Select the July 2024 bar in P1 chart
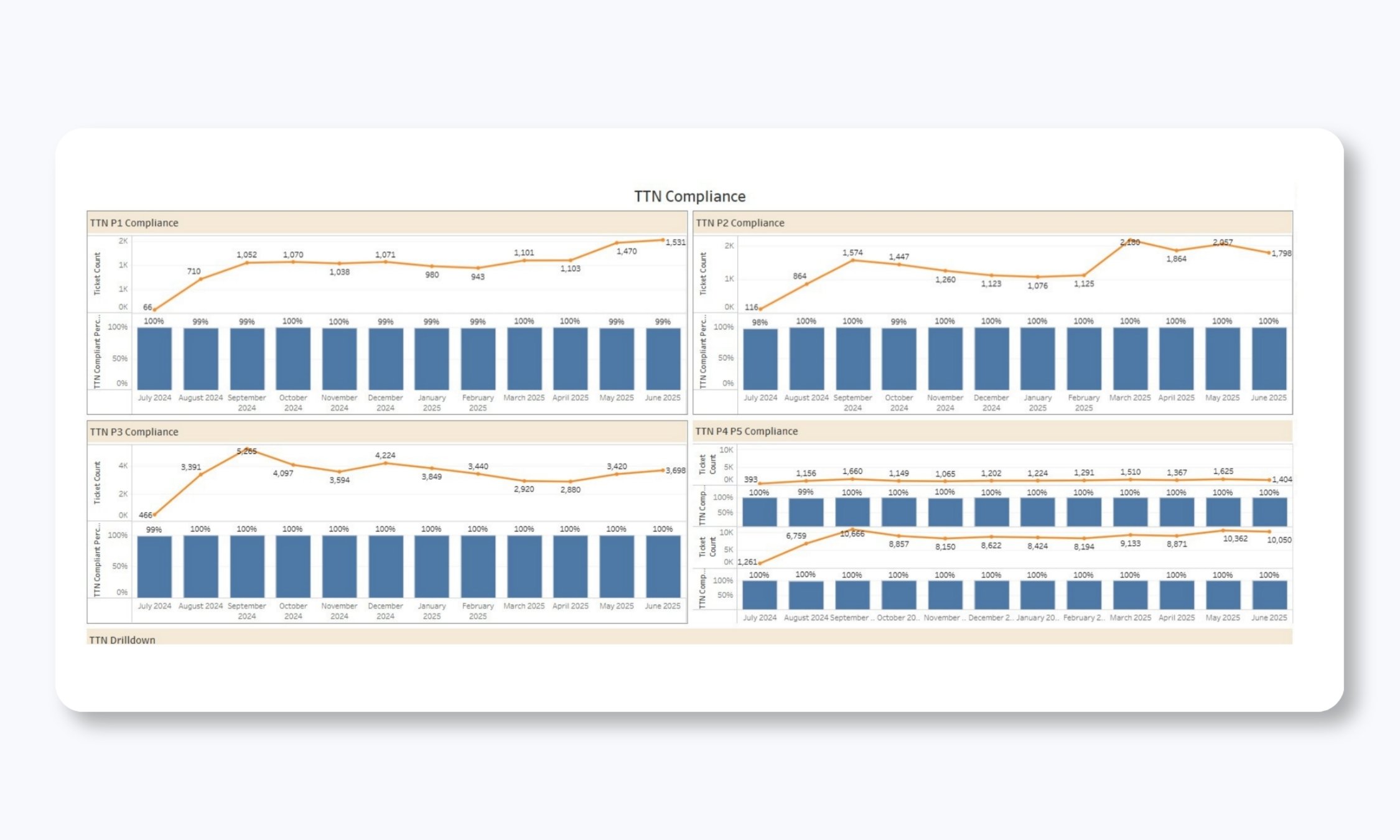 [x=154, y=359]
